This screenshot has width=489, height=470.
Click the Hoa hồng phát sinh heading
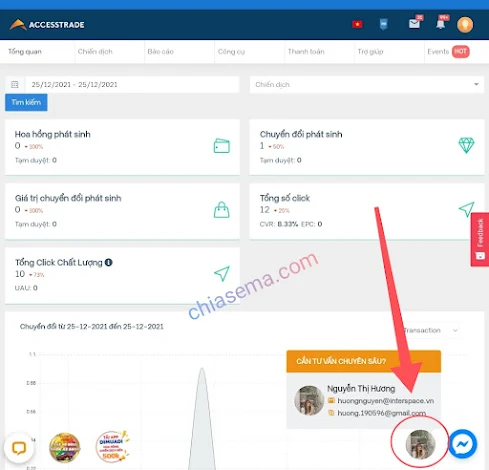point(53,134)
